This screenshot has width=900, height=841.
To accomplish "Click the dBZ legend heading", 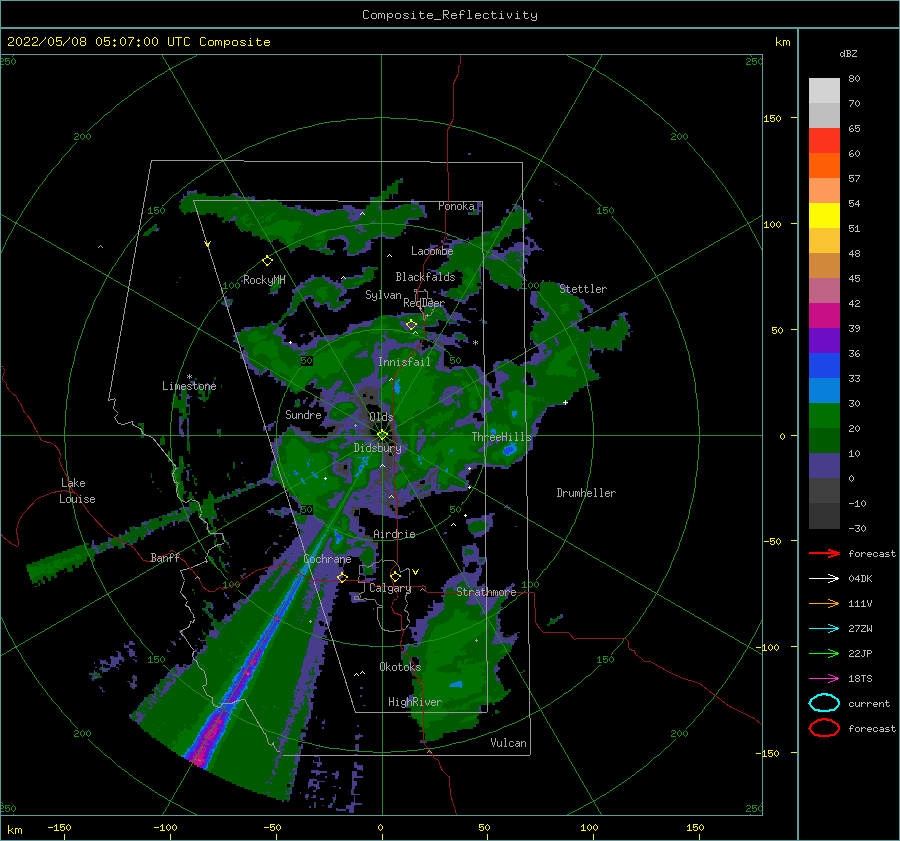I will point(848,53).
